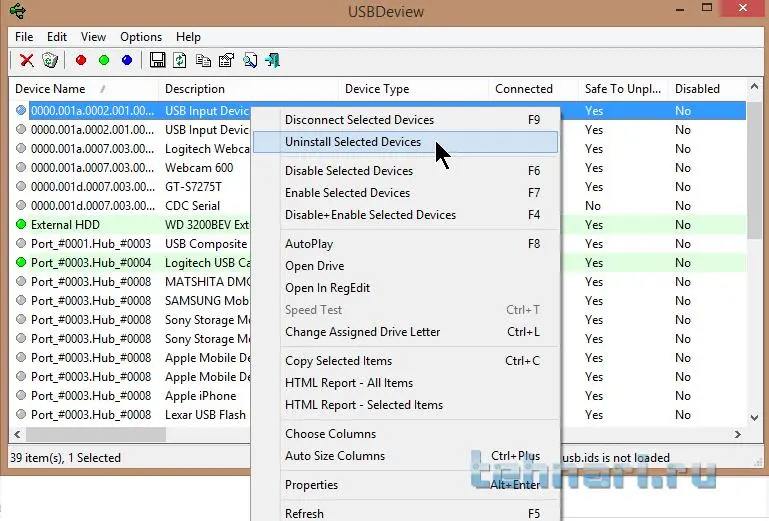Select AutoPlay in the context menu
Image resolution: width=769 pixels, height=521 pixels.
(x=405, y=244)
